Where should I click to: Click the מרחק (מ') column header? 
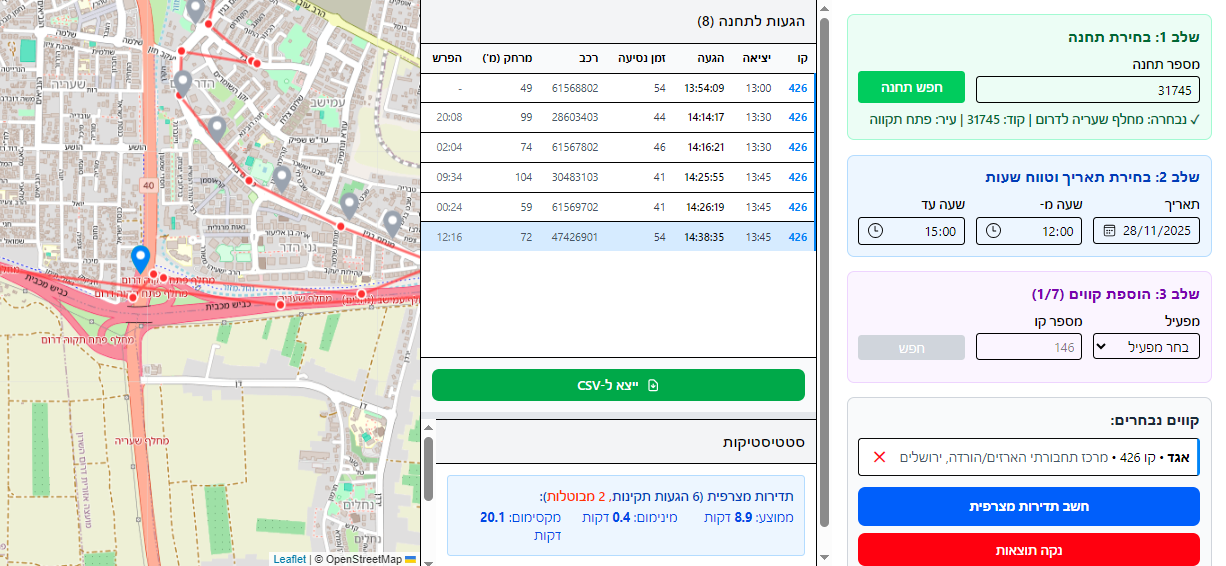pyautogui.click(x=506, y=58)
